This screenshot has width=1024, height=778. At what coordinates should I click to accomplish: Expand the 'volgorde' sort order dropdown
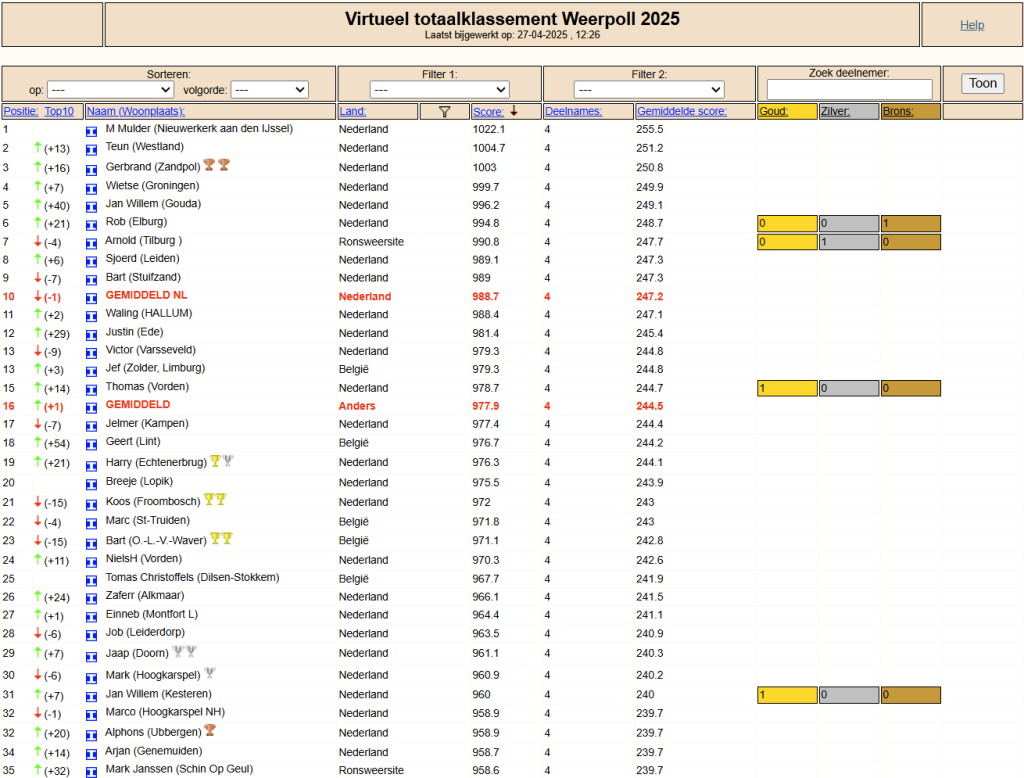click(270, 89)
